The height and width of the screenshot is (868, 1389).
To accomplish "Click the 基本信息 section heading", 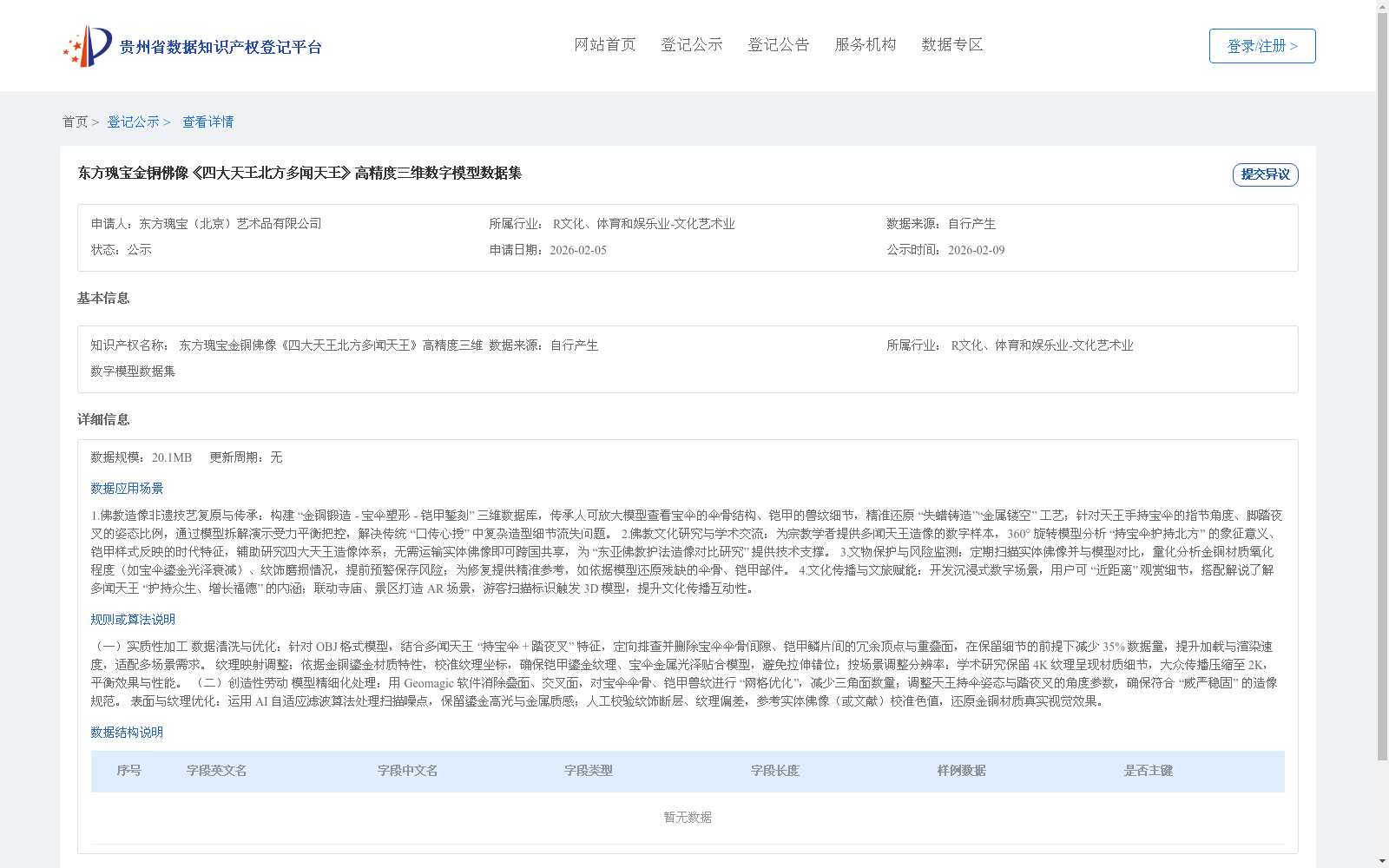I will pos(103,298).
